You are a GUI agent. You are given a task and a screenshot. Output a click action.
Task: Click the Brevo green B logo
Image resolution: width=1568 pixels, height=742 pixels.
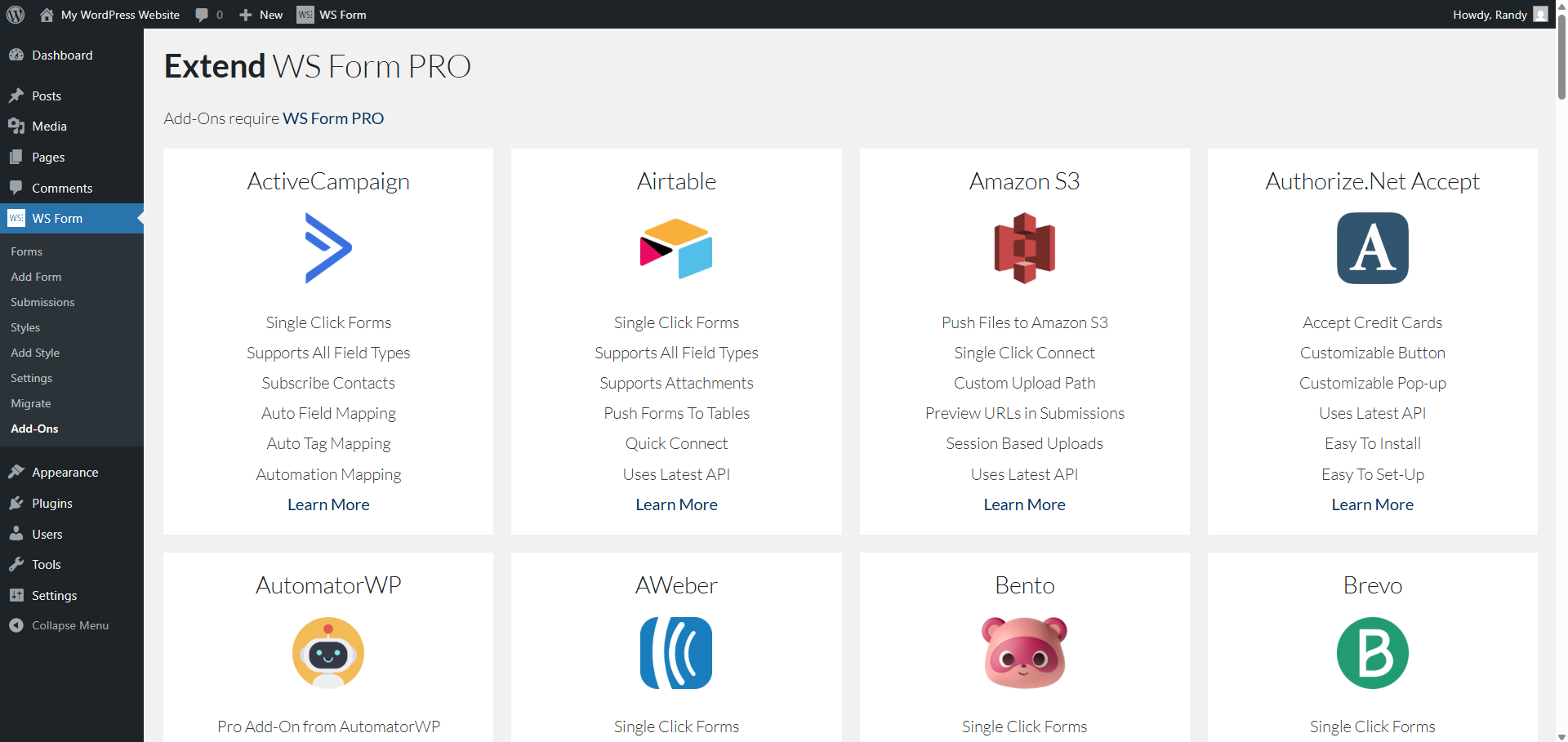tap(1372, 652)
